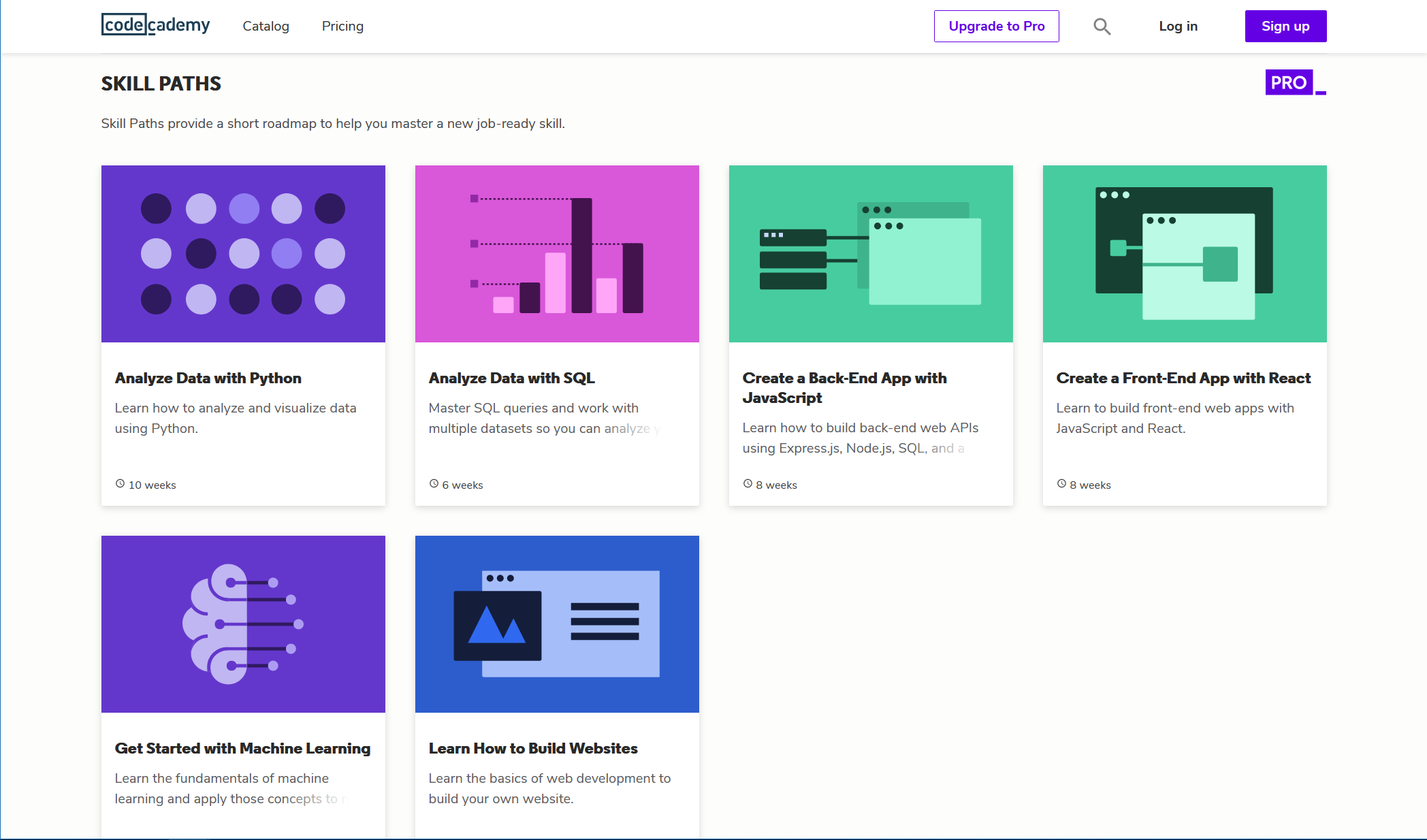Click "6 weeks" duration text
This screenshot has height=840, width=1427.
coord(462,485)
